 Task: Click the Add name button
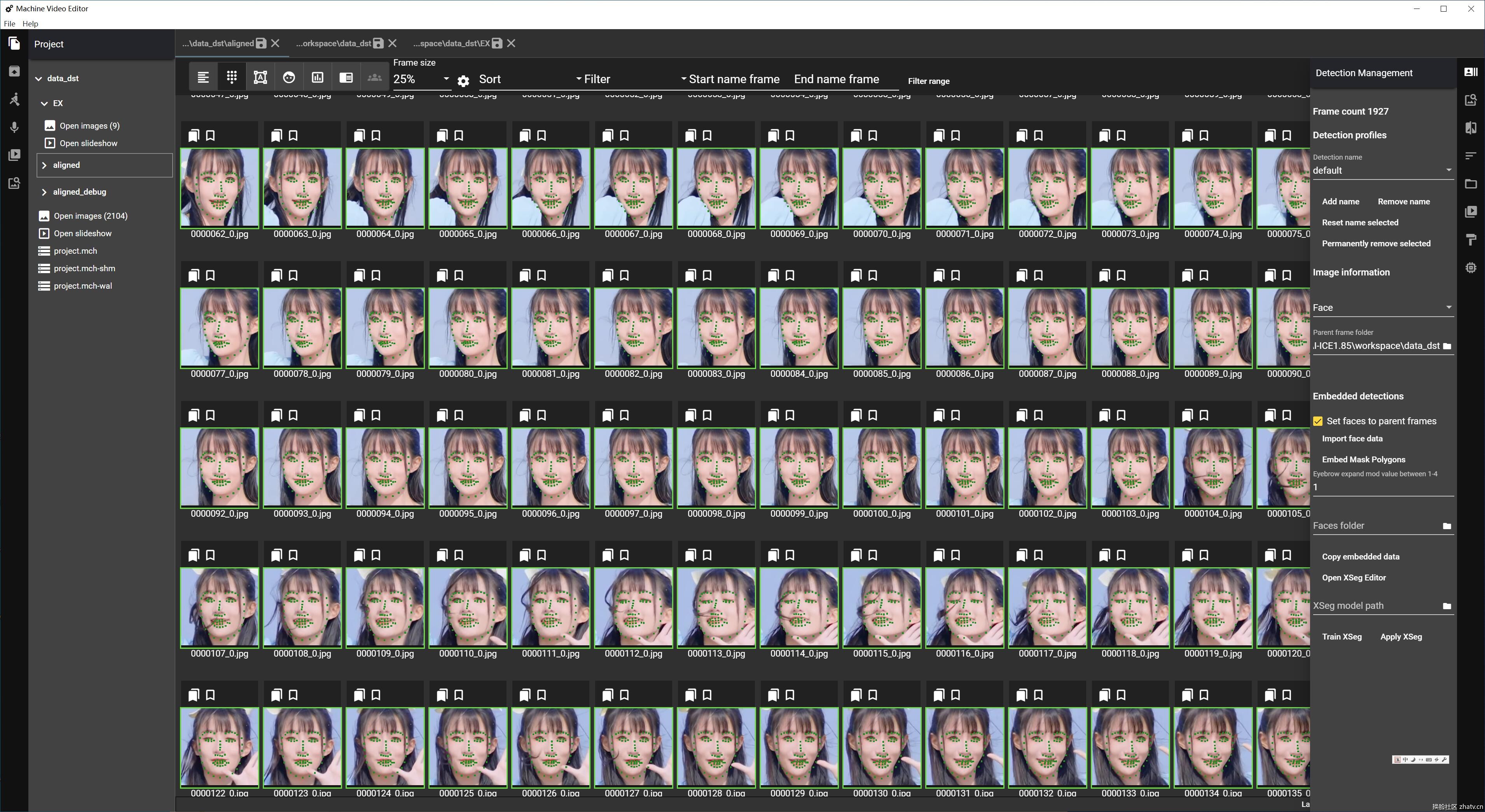(1340, 202)
